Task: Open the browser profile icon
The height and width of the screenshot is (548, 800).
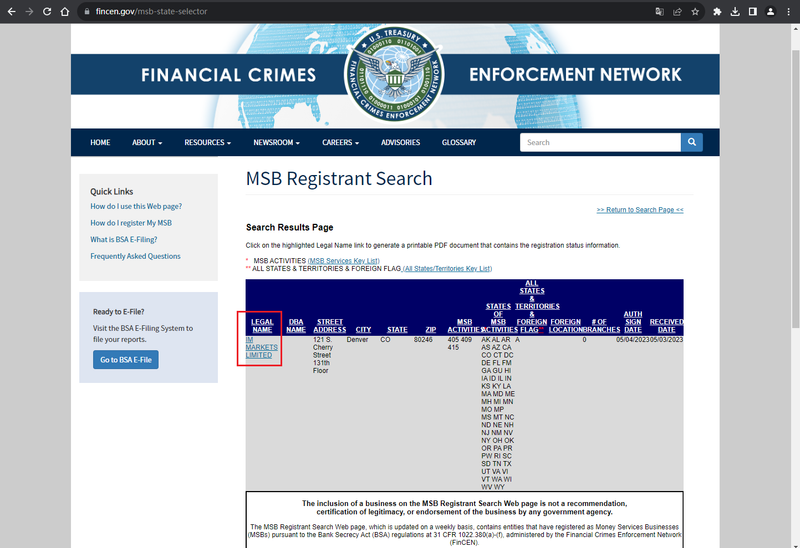Action: coord(770,11)
